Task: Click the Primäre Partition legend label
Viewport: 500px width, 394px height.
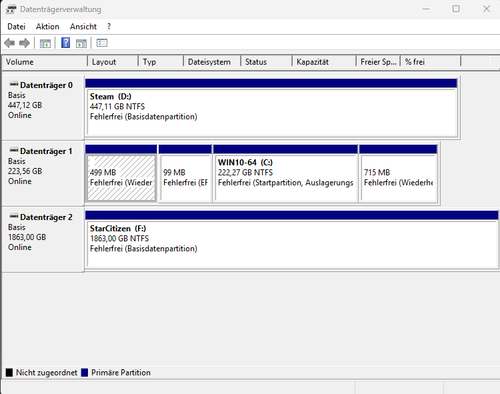Action: point(121,373)
